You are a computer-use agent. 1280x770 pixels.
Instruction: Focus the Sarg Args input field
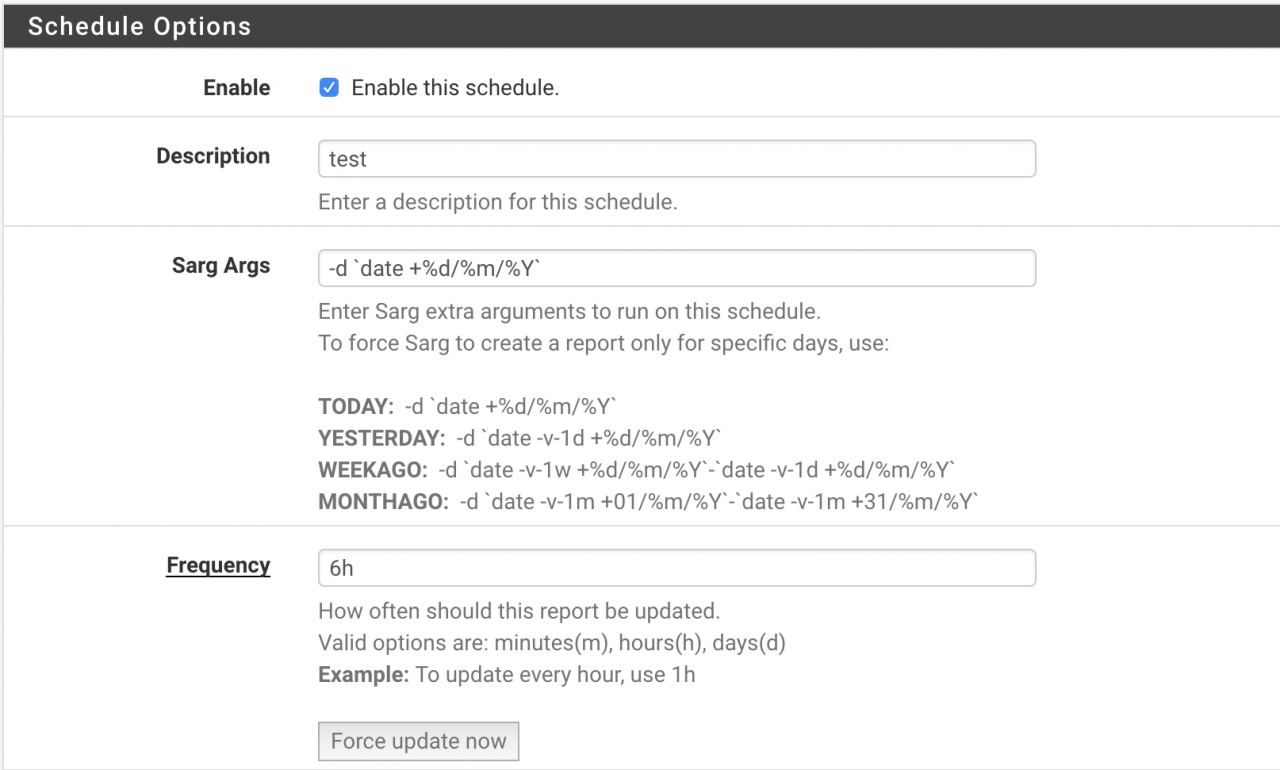676,268
